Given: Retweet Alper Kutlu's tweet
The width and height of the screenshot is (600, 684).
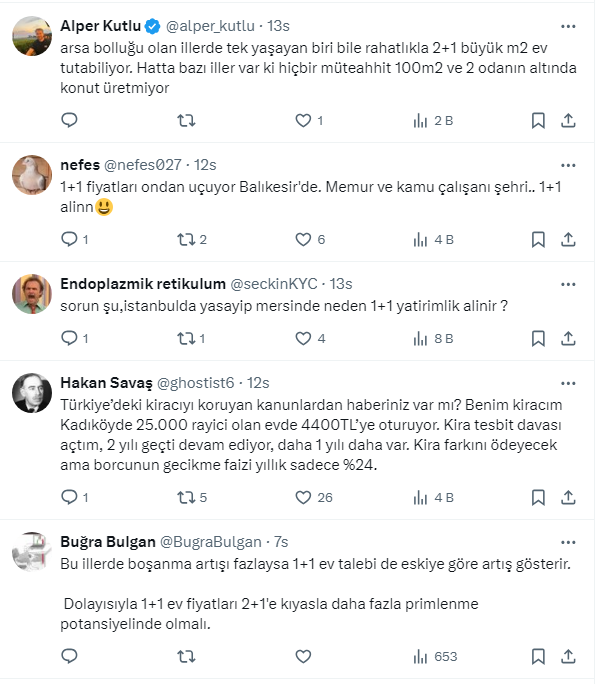Looking at the screenshot, I should (x=186, y=121).
